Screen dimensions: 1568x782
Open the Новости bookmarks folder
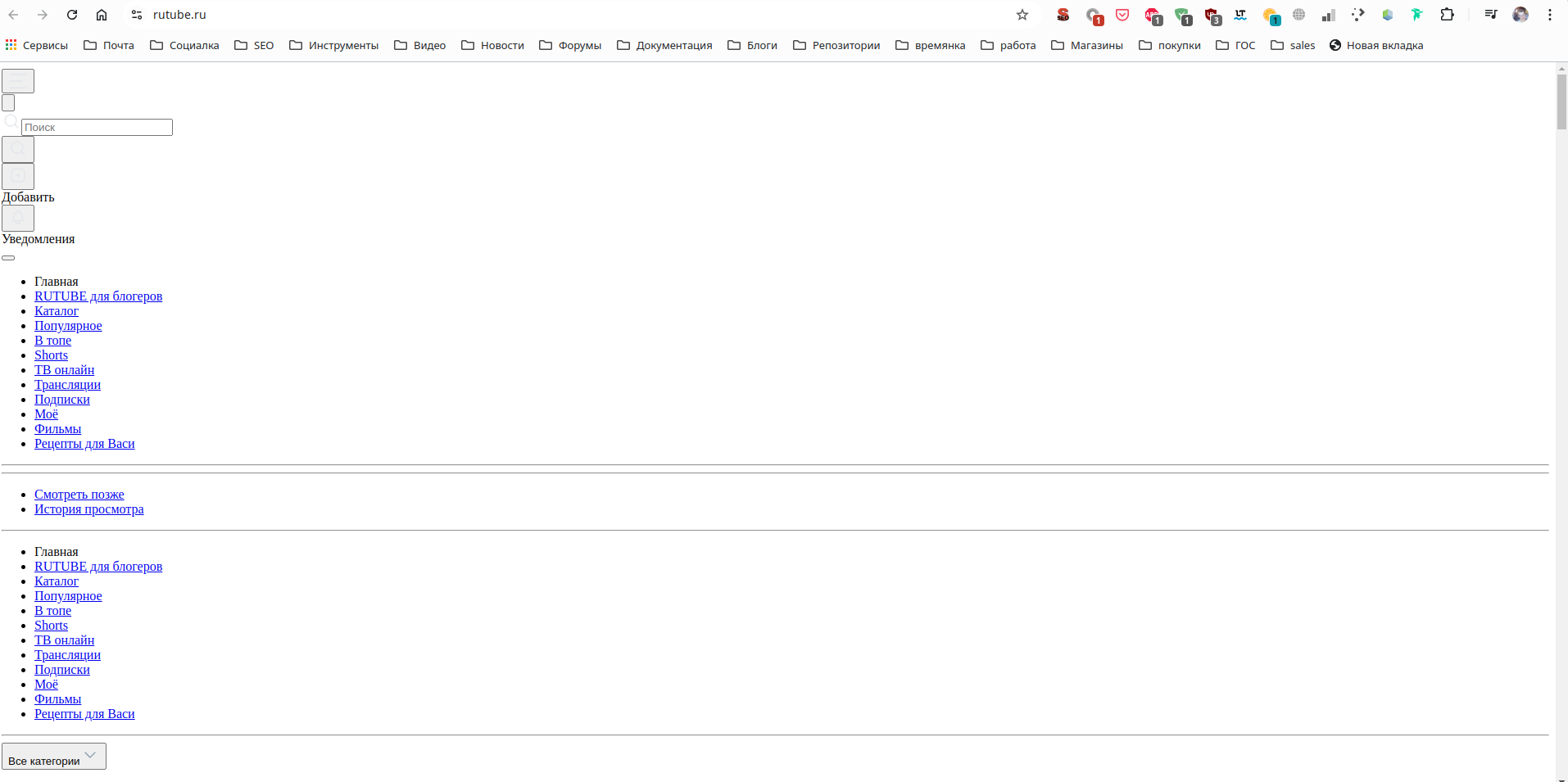[492, 45]
